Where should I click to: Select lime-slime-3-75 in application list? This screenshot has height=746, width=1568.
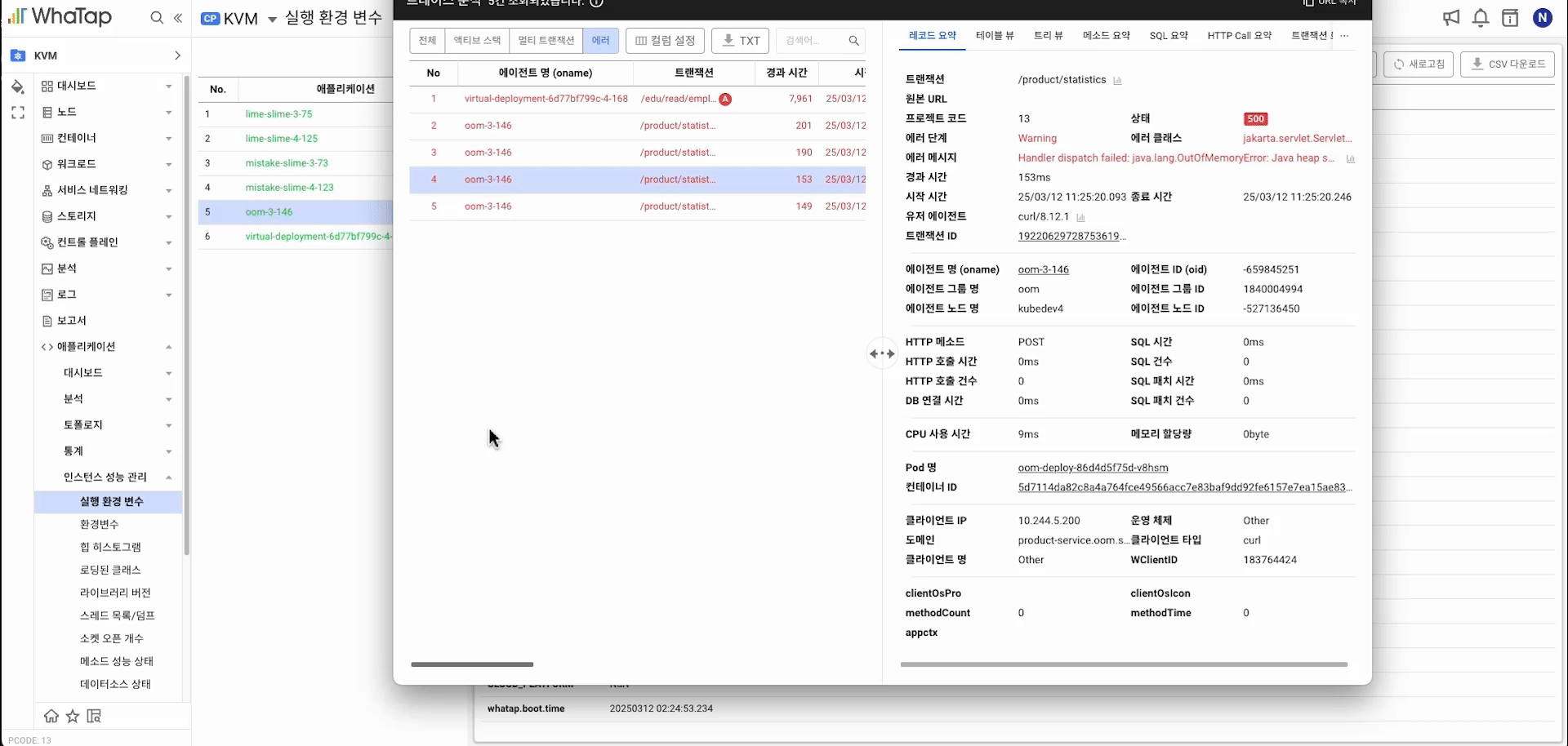click(278, 114)
